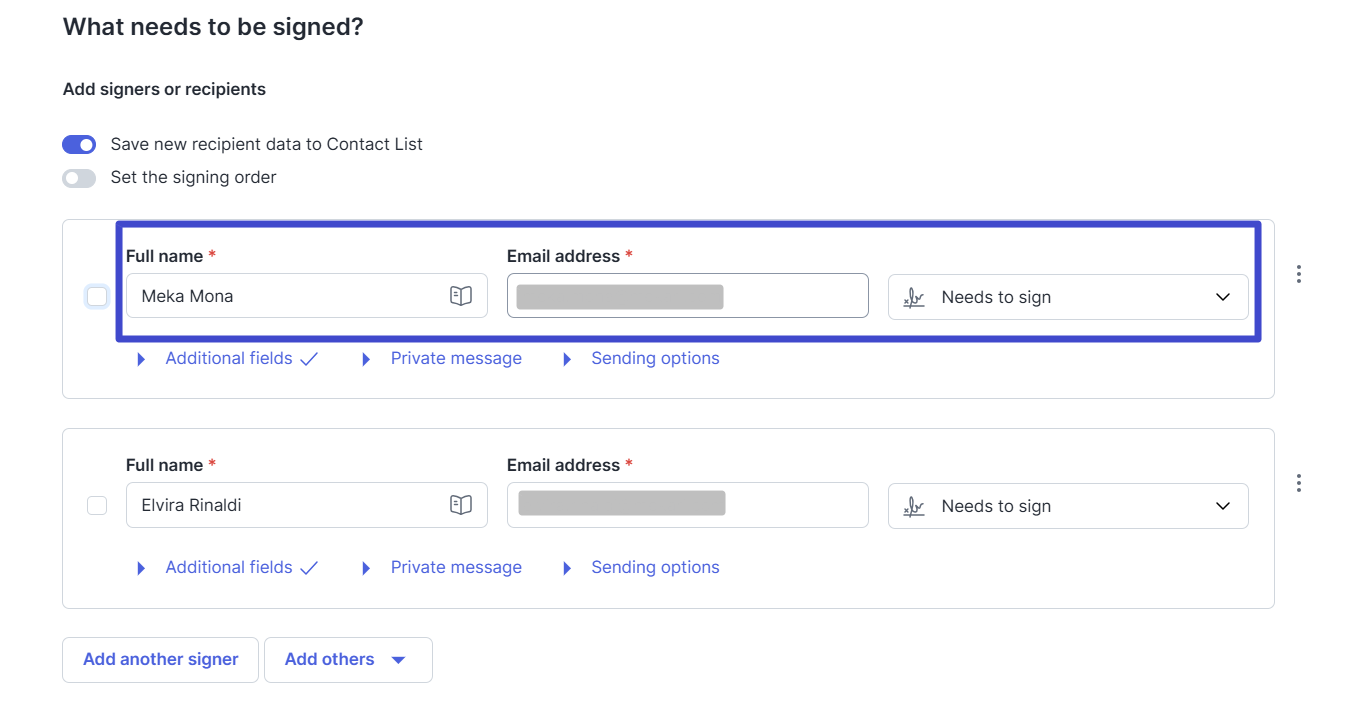Click Add another signer button

coord(161,660)
